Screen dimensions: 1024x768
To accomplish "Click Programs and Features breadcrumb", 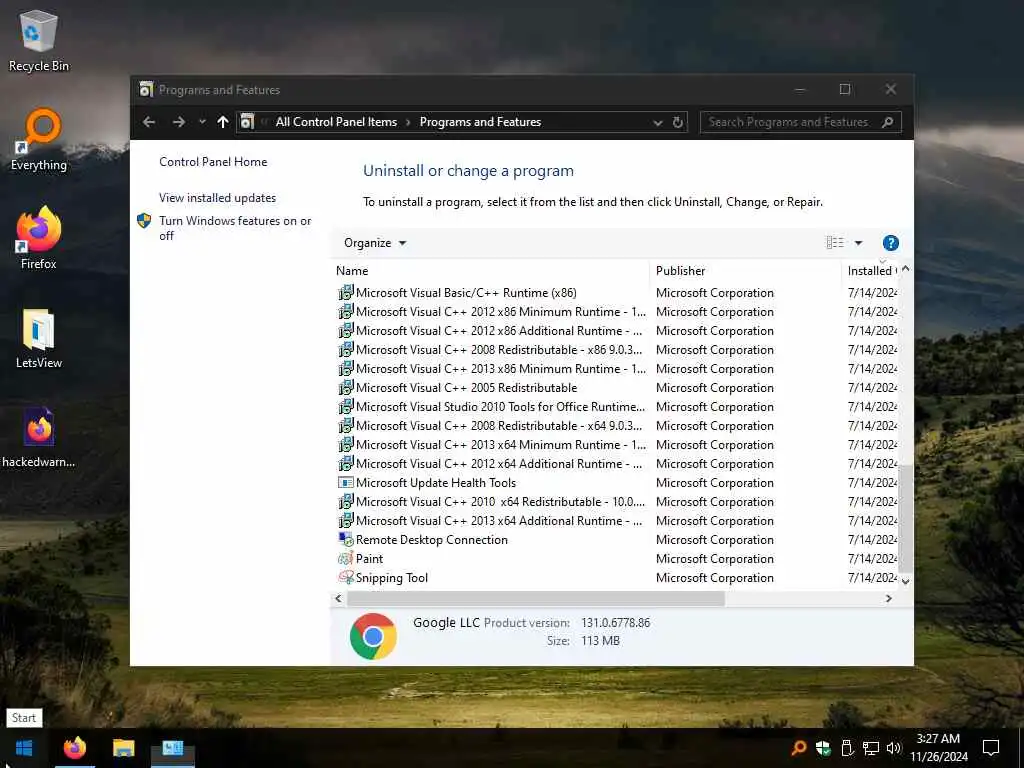I will pos(480,122).
